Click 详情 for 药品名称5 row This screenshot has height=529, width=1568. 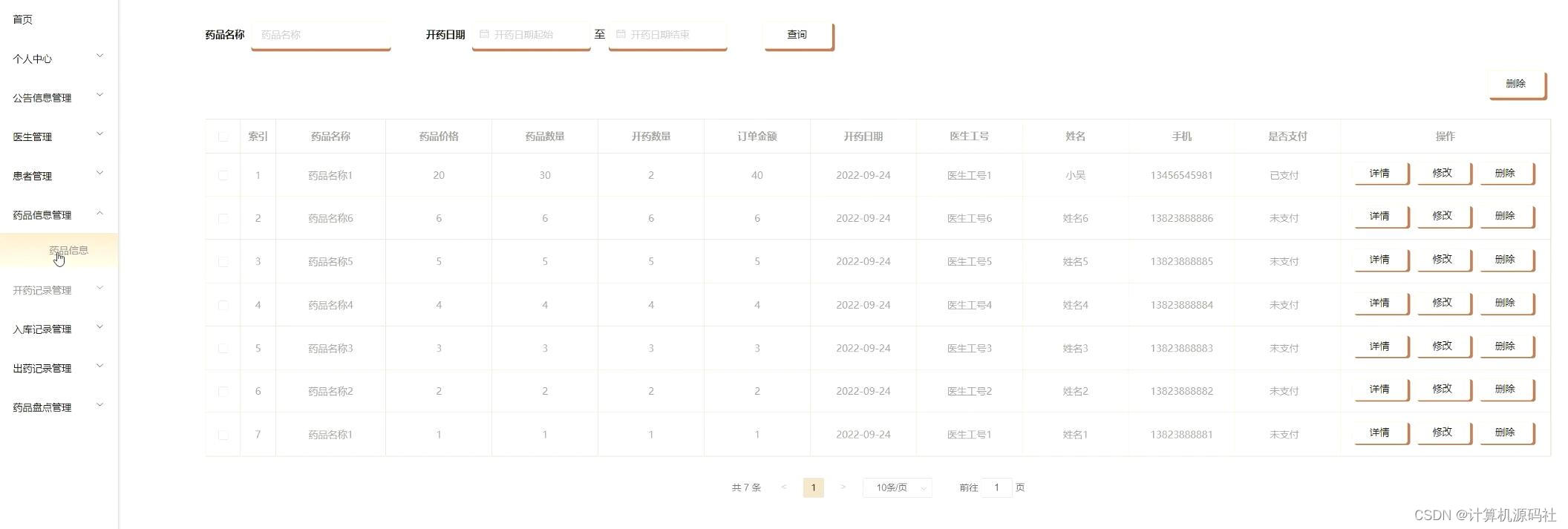(x=1381, y=260)
